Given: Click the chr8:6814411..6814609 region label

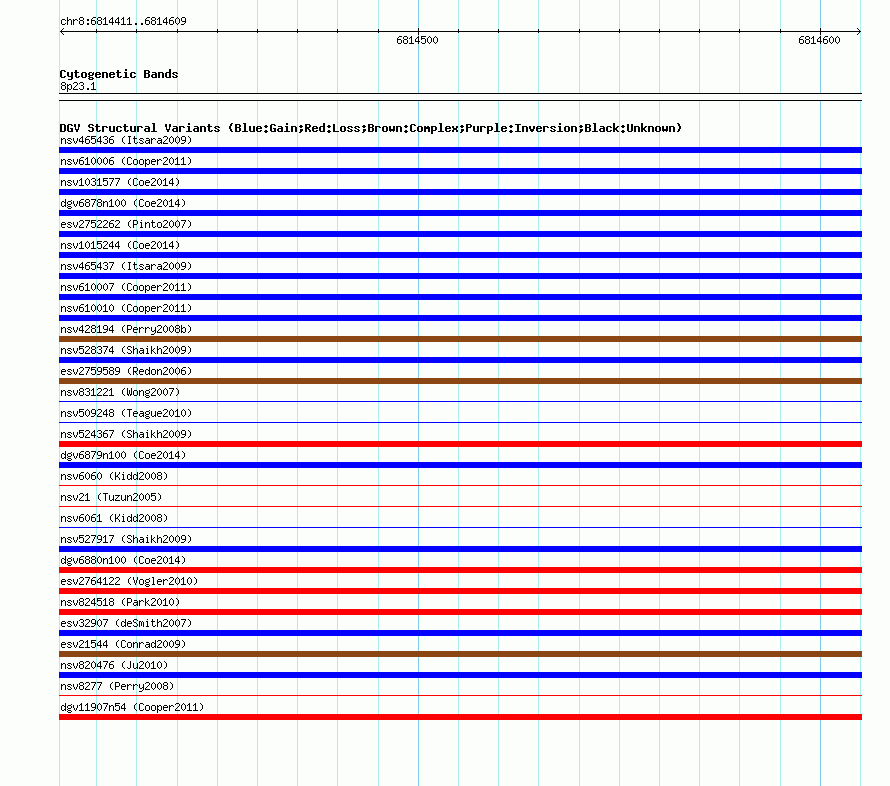Looking at the screenshot, I should (x=123, y=21).
